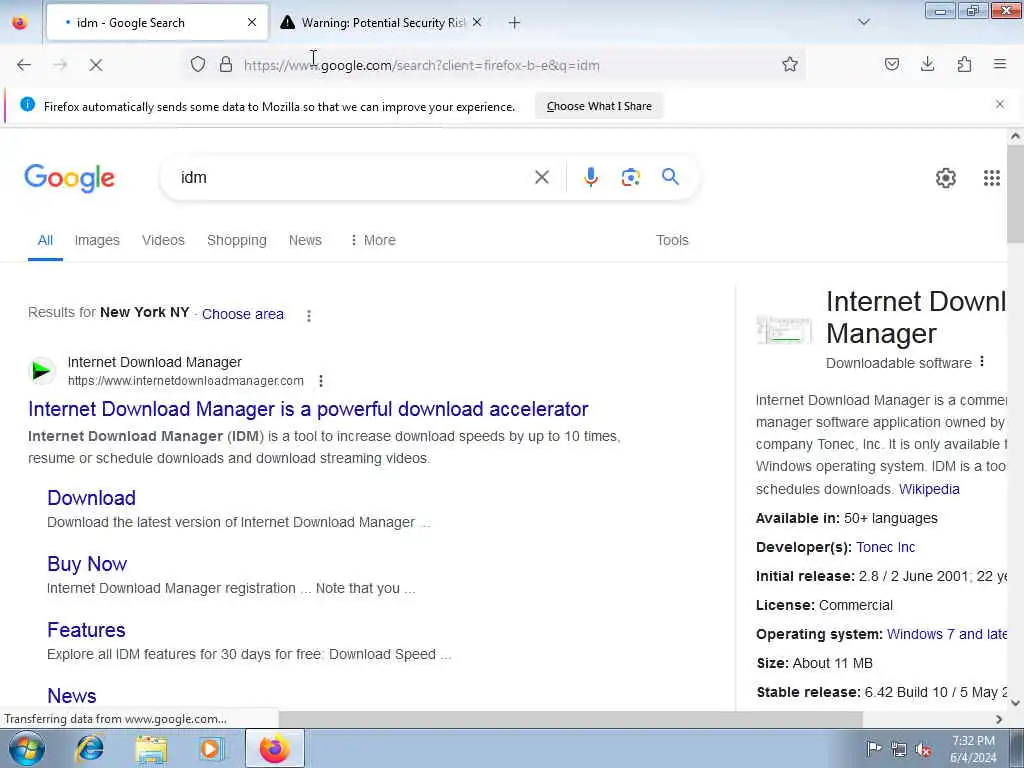Switch to the Potential Security Risk tab
The image size is (1024, 768).
click(381, 23)
